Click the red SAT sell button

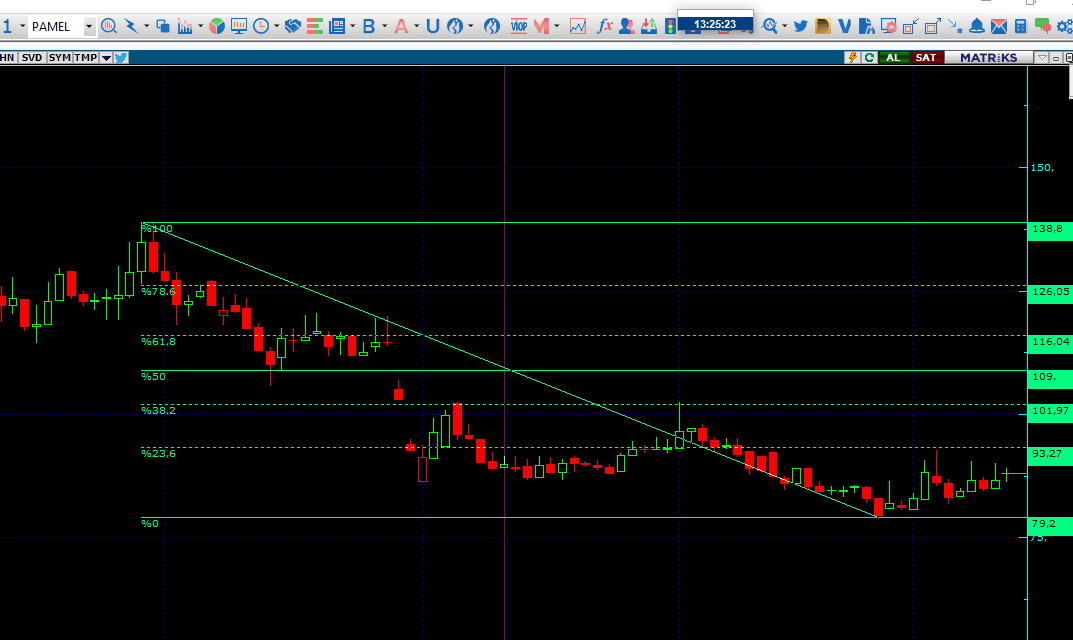pos(926,57)
